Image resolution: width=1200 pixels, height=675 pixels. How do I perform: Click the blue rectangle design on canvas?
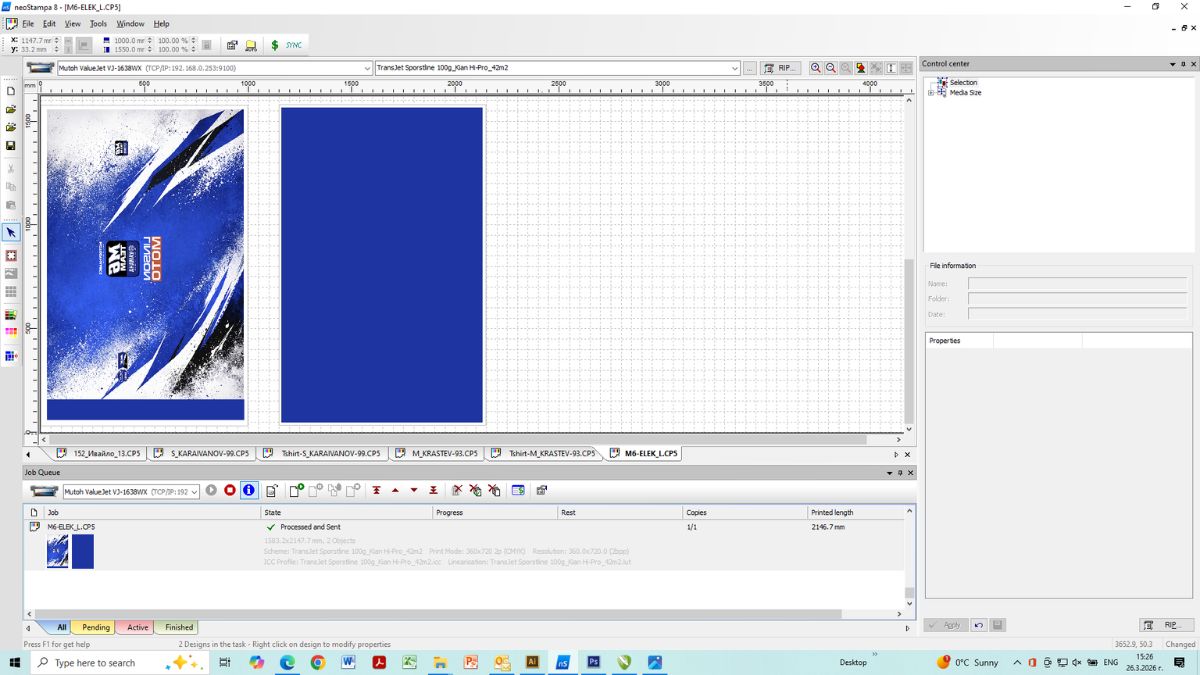[382, 265]
